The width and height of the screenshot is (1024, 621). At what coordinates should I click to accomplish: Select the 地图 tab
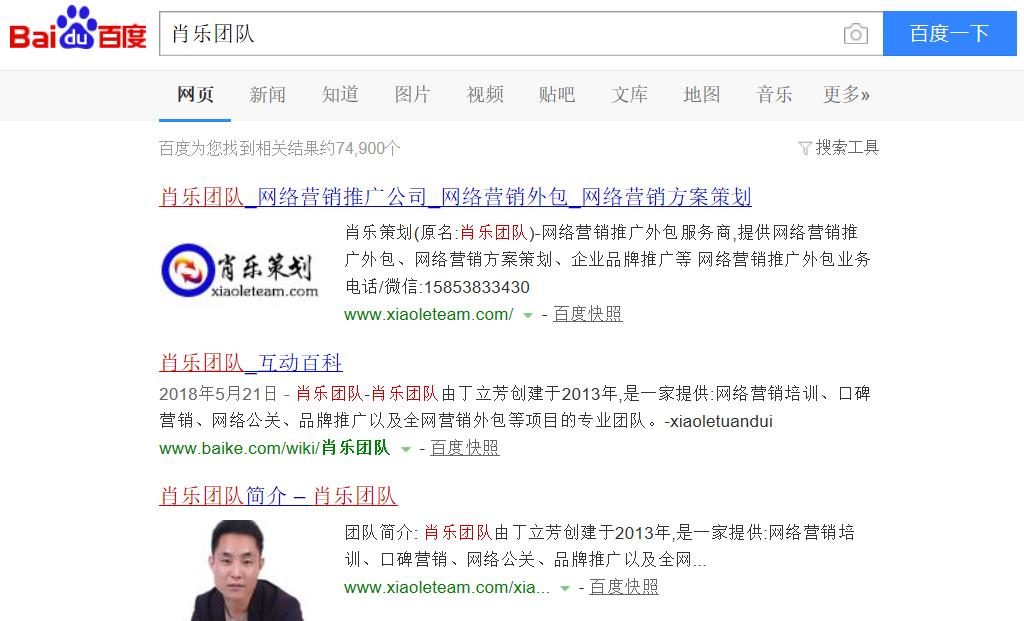pyautogui.click(x=701, y=95)
